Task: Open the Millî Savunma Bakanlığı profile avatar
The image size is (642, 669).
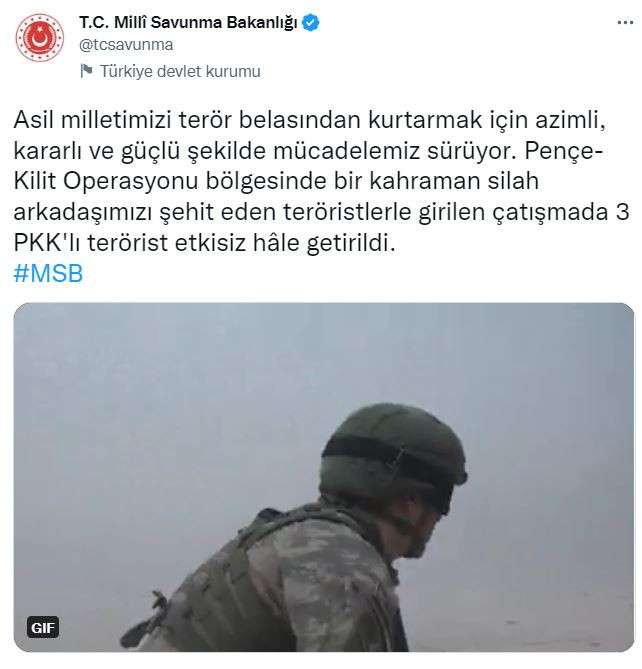Action: [40, 38]
